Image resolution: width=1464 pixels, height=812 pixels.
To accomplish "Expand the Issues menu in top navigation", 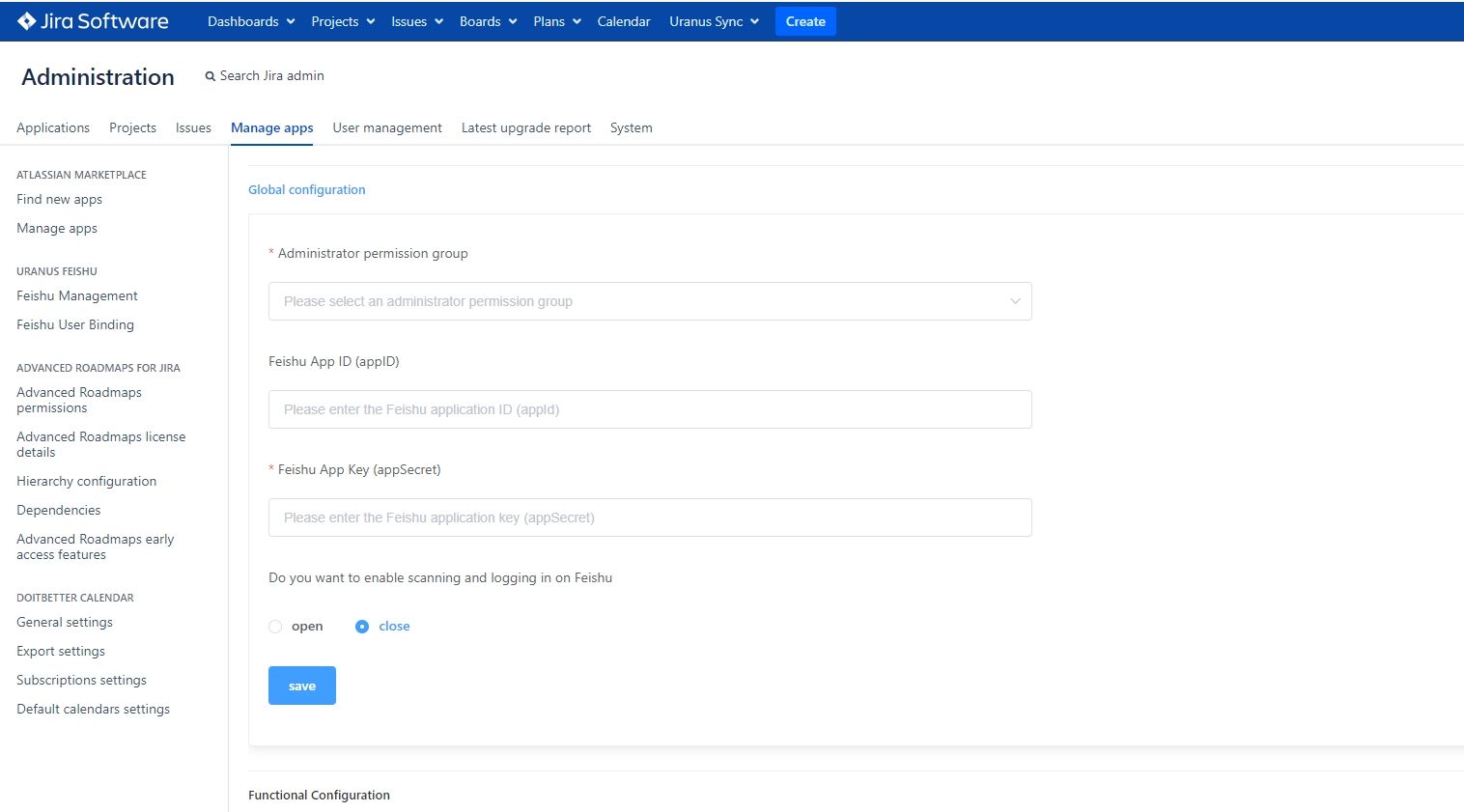I will pyautogui.click(x=417, y=21).
